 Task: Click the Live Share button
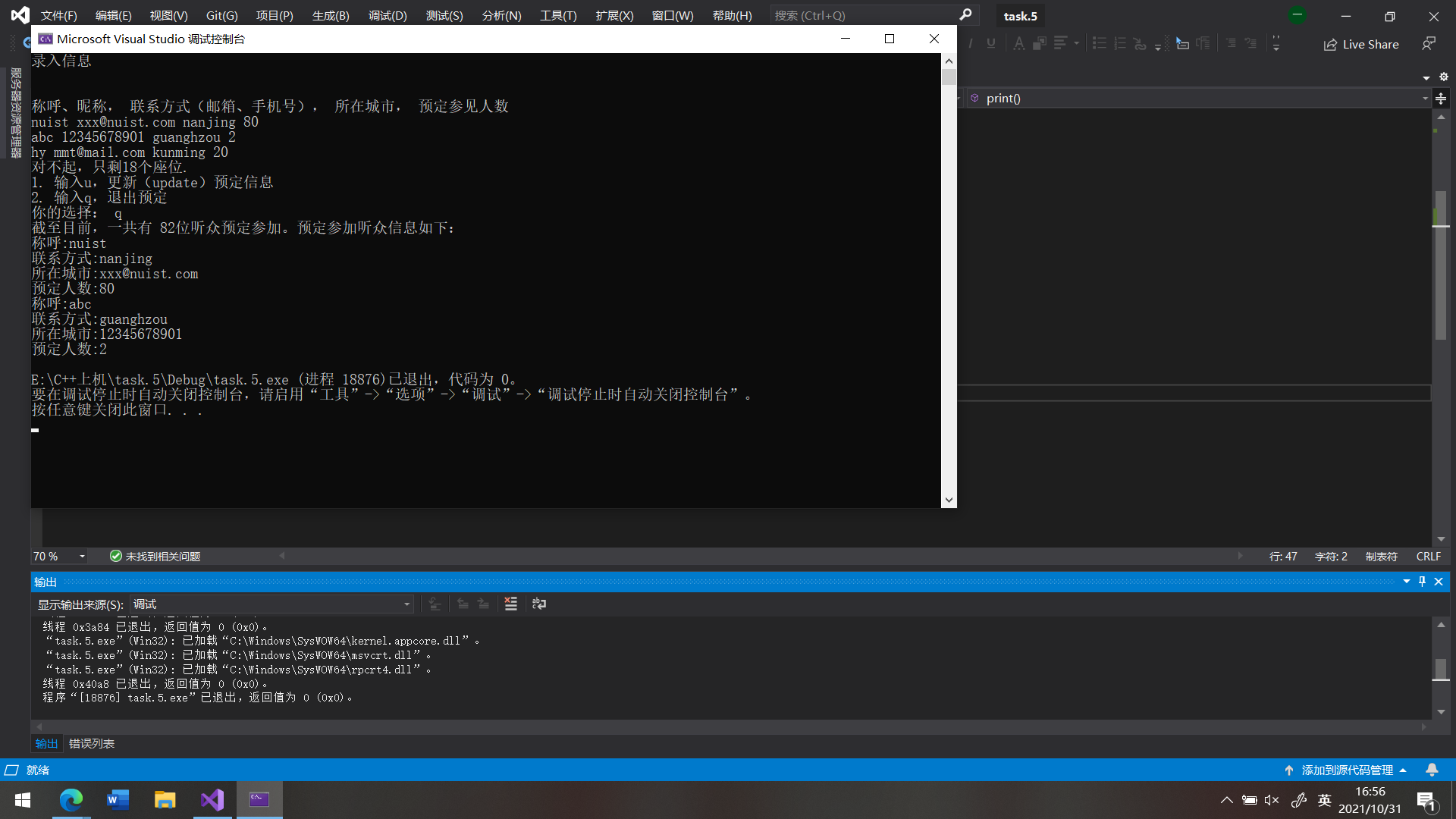1361,44
